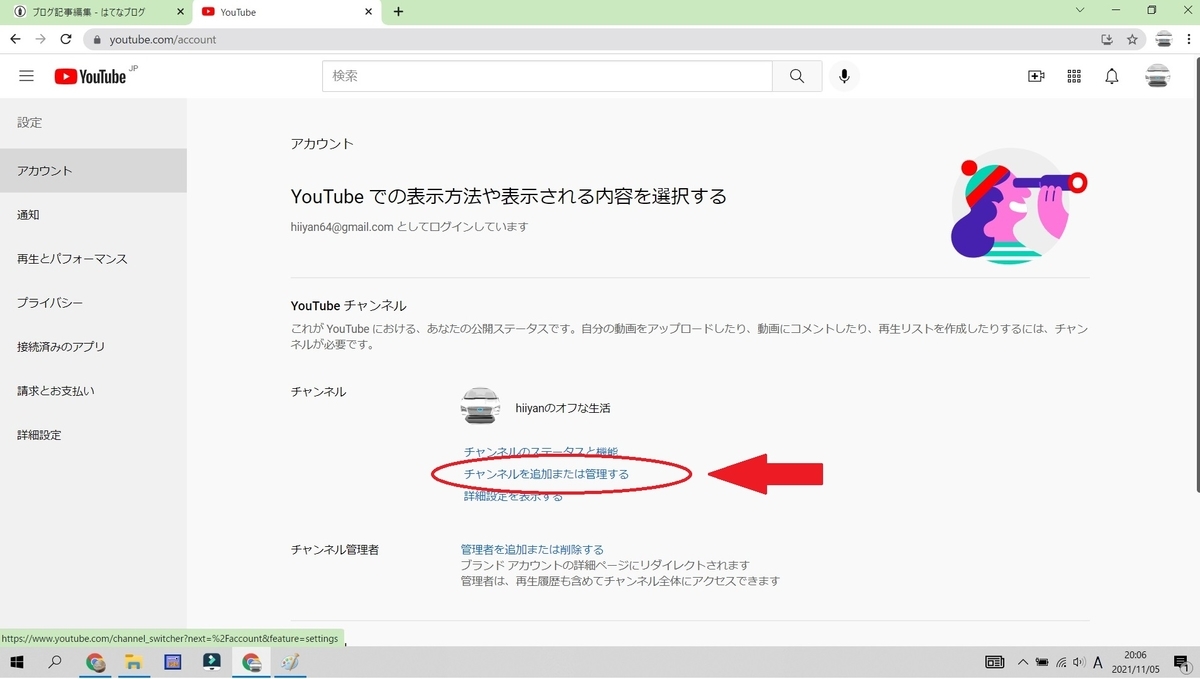The width and height of the screenshot is (1200, 679).
Task: Open File Explorer from the taskbar
Action: click(x=133, y=662)
